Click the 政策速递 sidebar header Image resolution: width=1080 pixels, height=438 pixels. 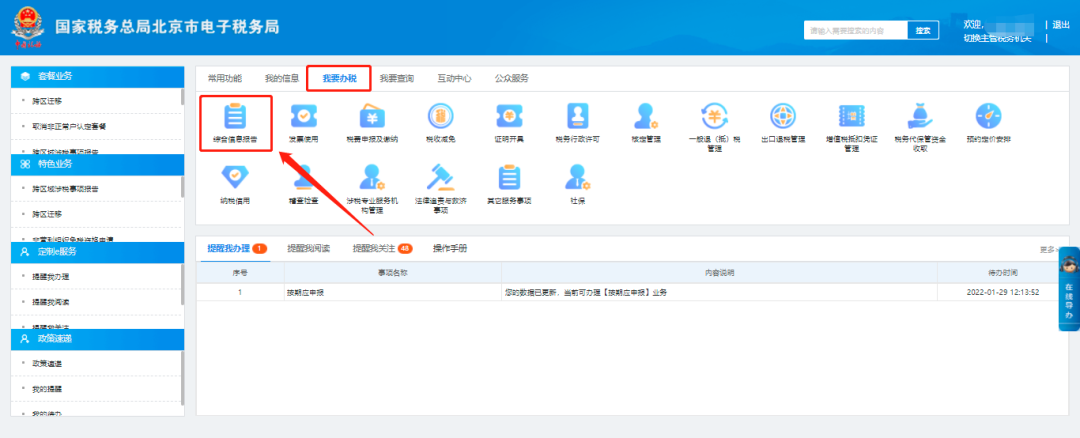click(98, 339)
